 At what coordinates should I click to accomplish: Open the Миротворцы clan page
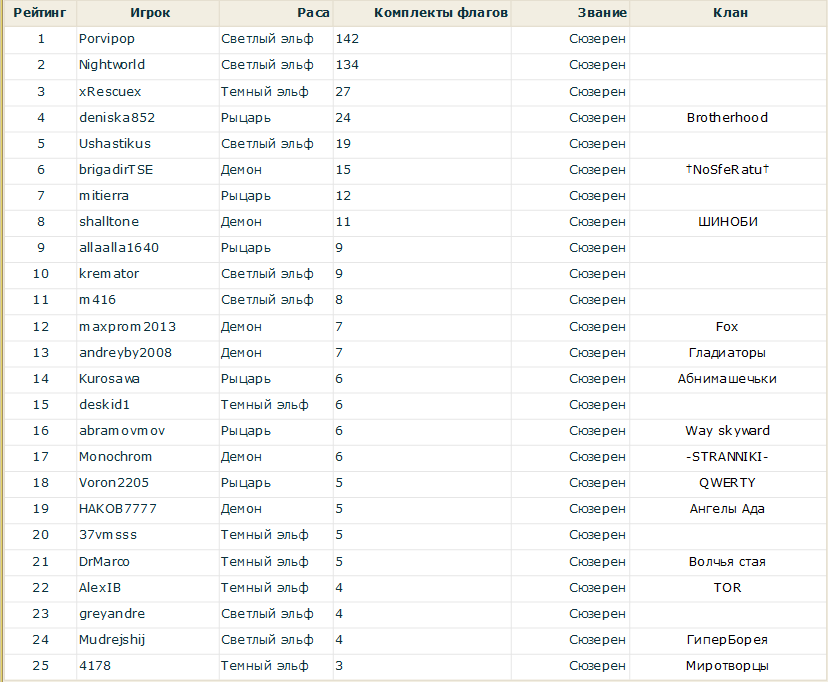pos(727,666)
